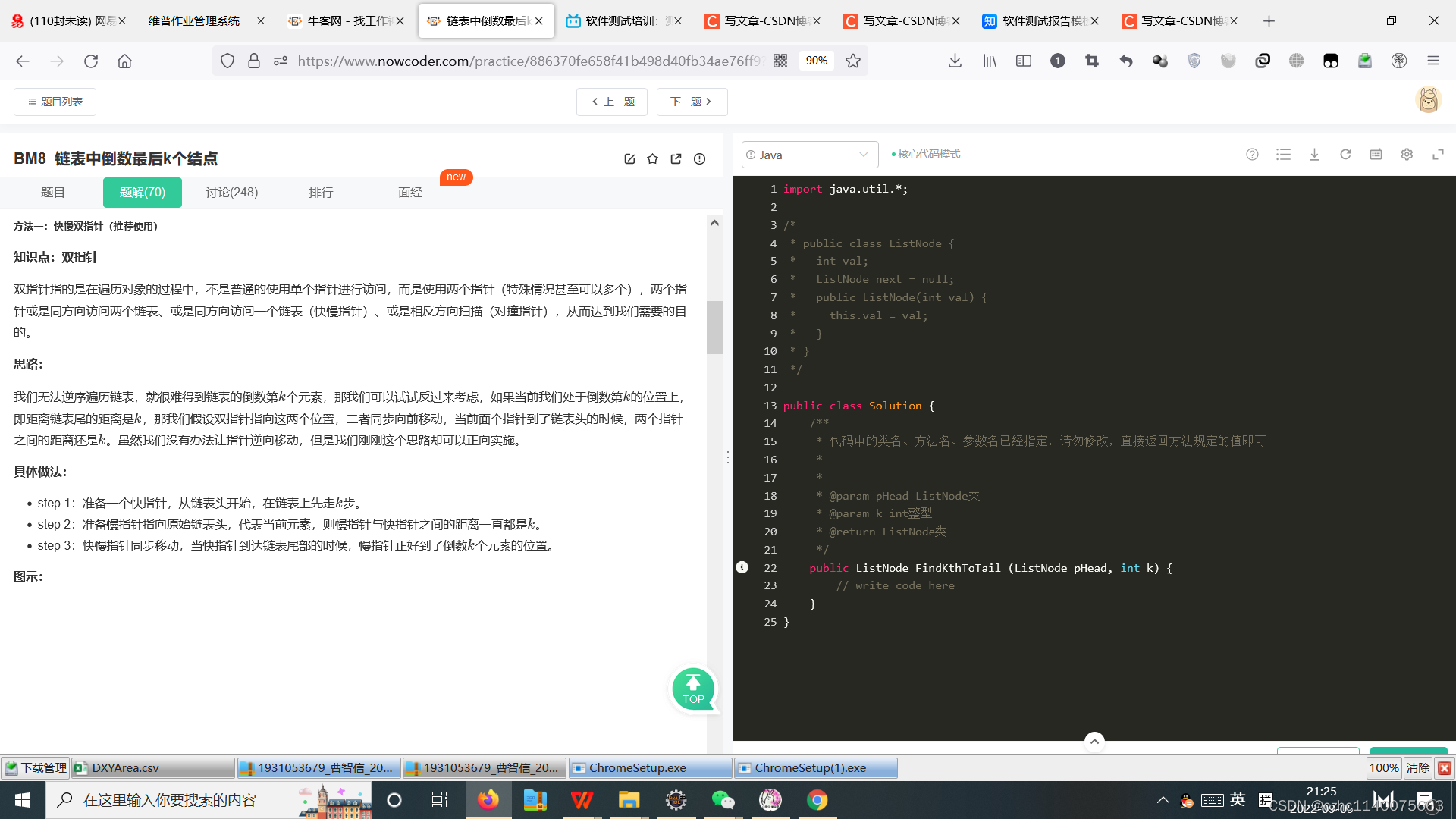The image size is (1456, 819).
Task: Toggle tracking protection shield icon
Action: tap(227, 61)
